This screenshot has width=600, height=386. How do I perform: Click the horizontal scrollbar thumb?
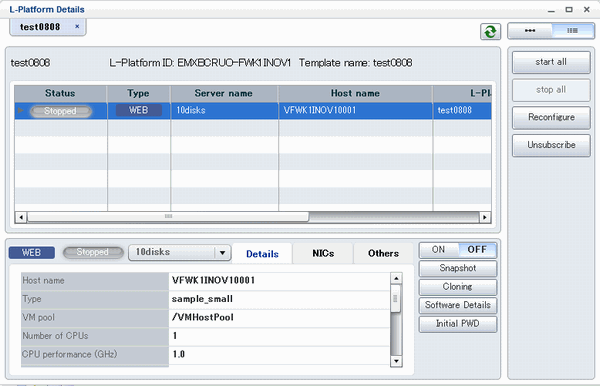(x=168, y=217)
